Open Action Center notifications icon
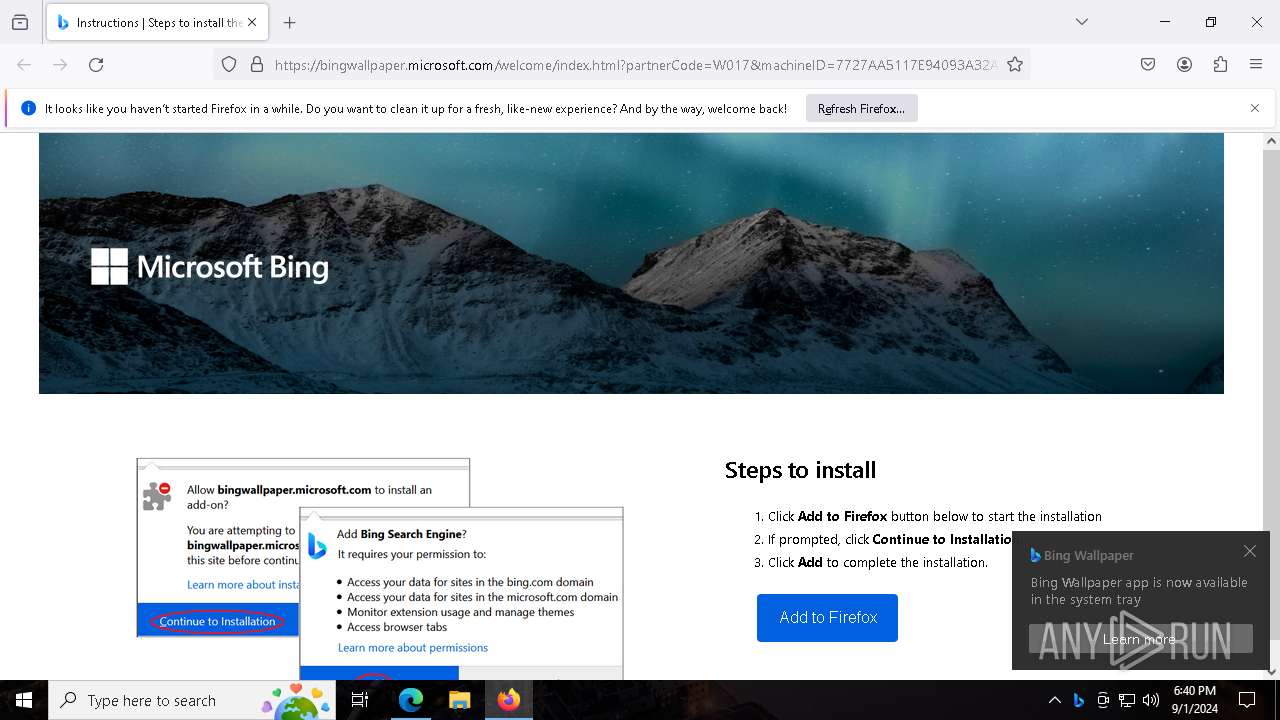Screen dimensions: 1280x720 tap(1247, 700)
